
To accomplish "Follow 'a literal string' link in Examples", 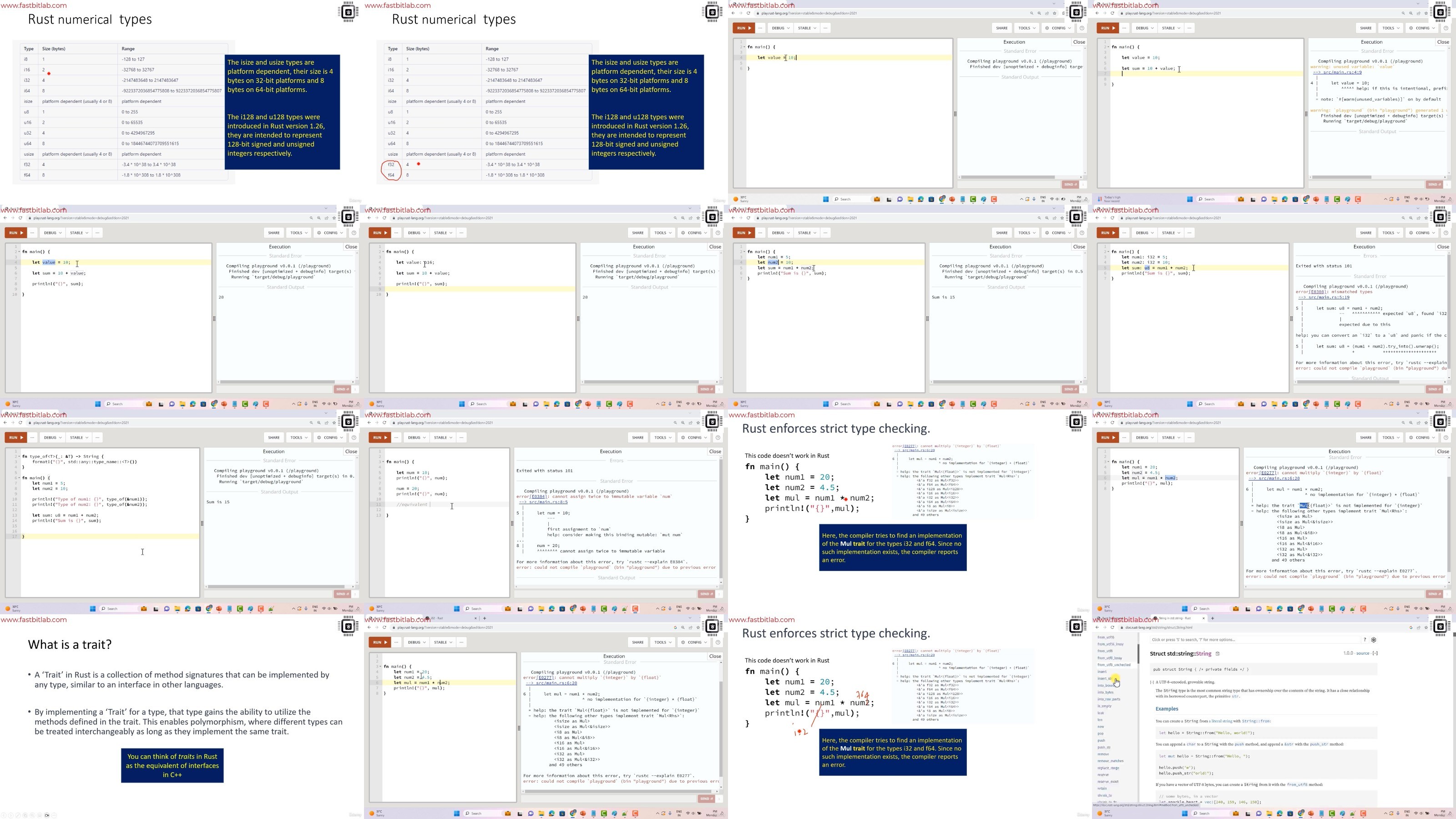I will click(x=1221, y=721).
